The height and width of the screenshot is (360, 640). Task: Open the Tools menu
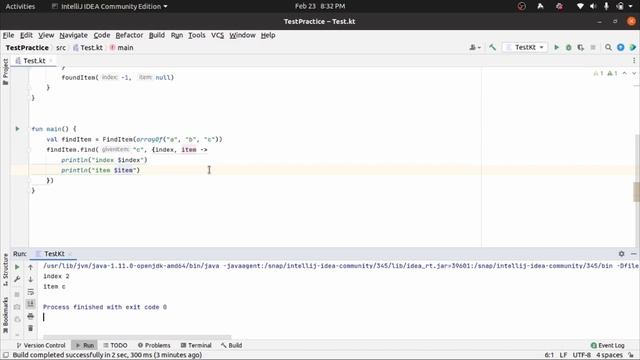point(197,35)
